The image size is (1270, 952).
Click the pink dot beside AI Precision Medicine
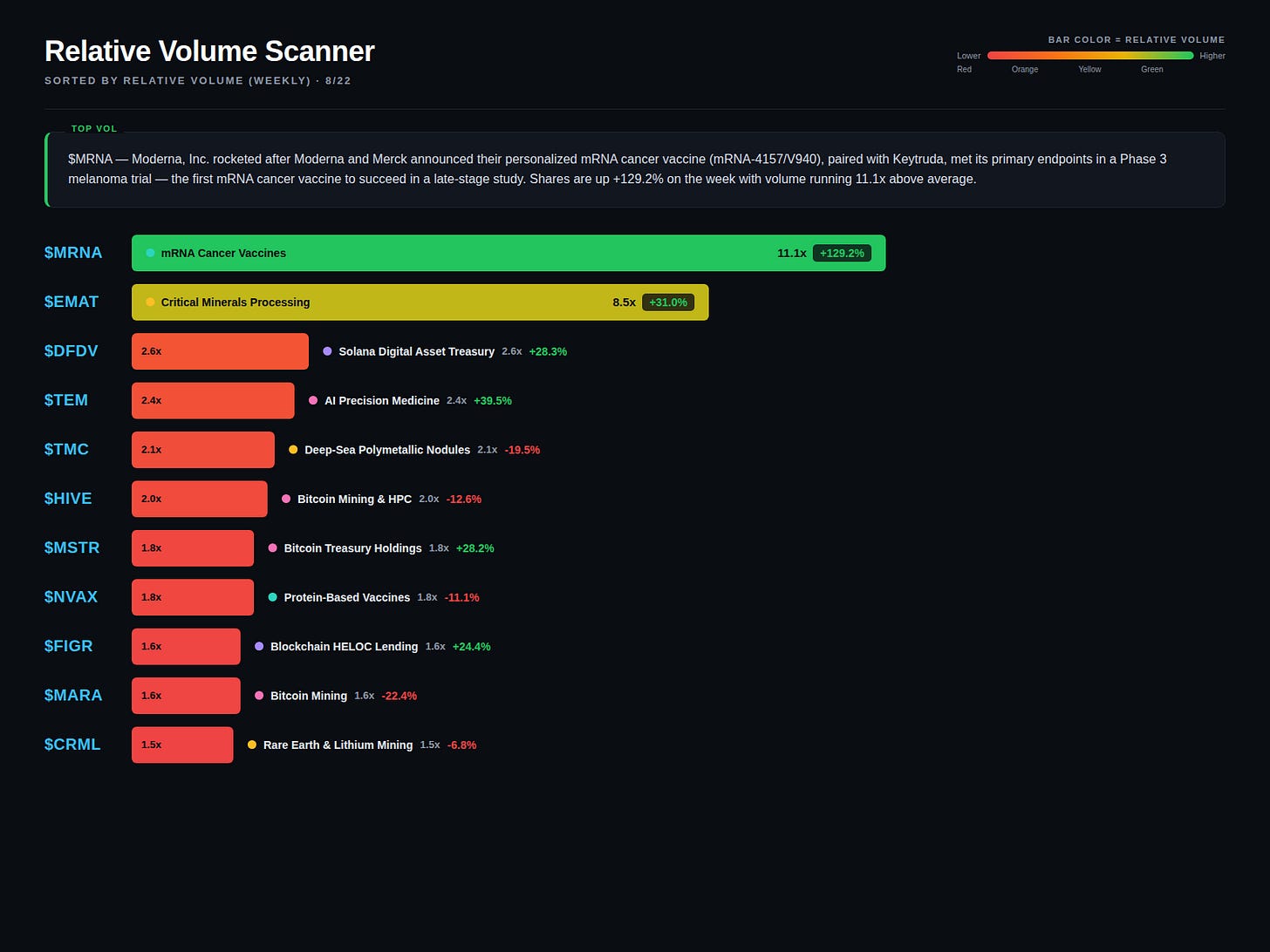click(313, 400)
